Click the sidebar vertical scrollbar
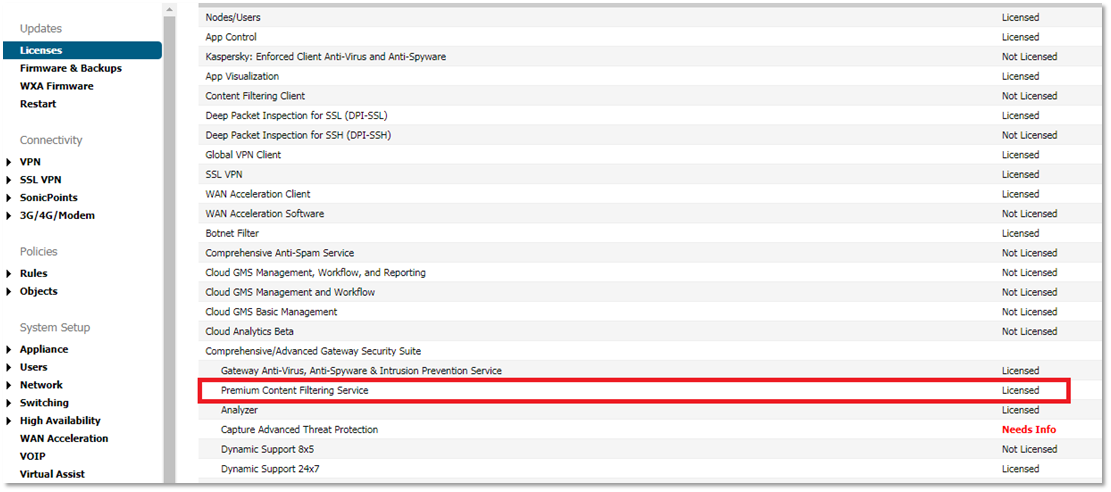The height and width of the screenshot is (492, 1111). tap(169, 248)
